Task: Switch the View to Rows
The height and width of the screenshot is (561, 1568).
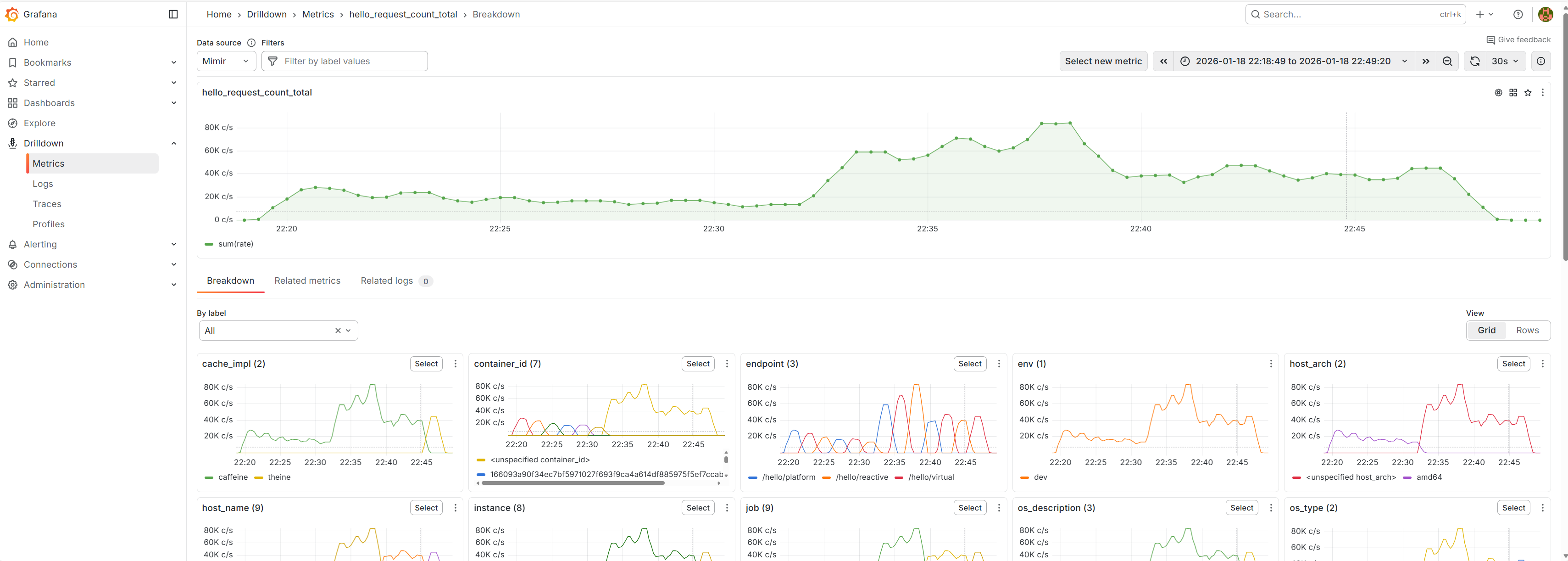Action: point(1527,330)
